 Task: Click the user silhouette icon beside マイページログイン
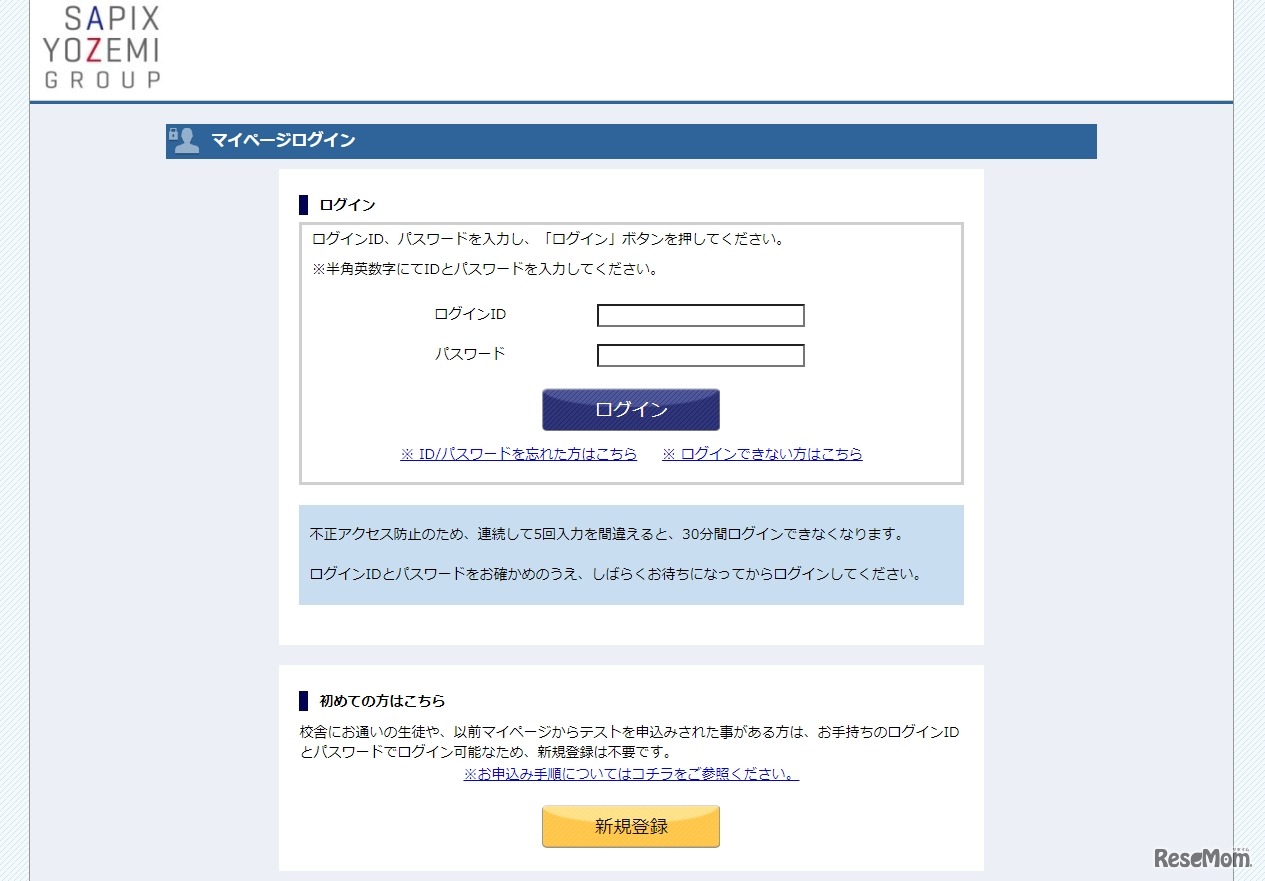point(186,142)
